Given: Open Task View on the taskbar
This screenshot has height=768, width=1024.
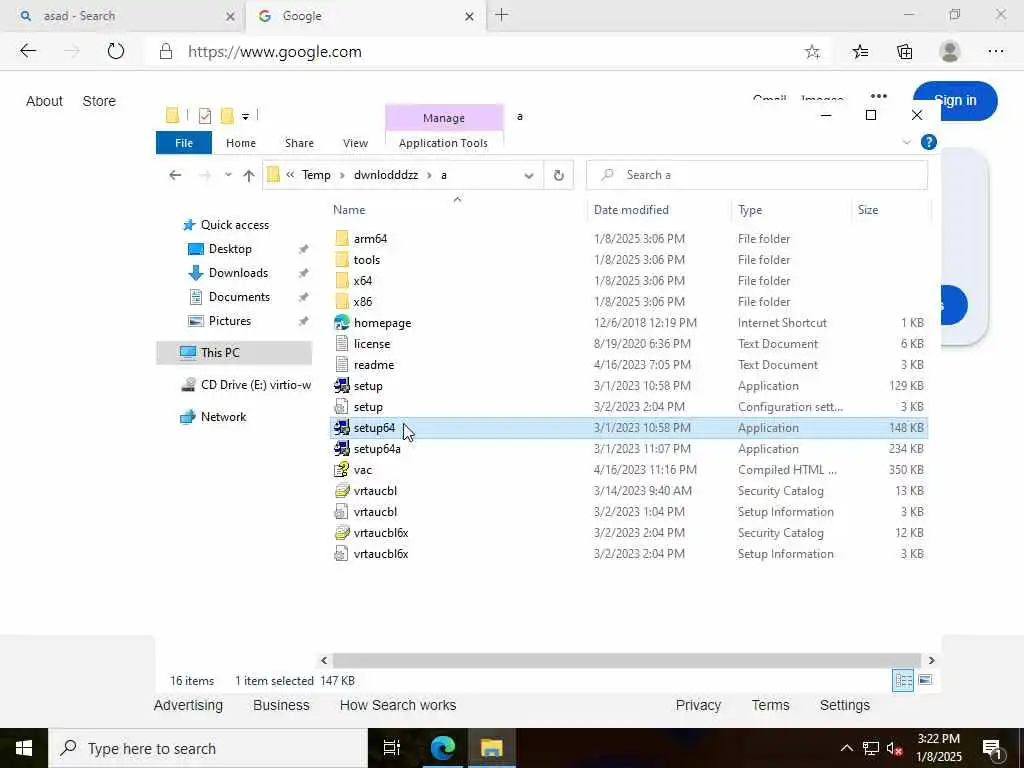Looking at the screenshot, I should (392, 748).
